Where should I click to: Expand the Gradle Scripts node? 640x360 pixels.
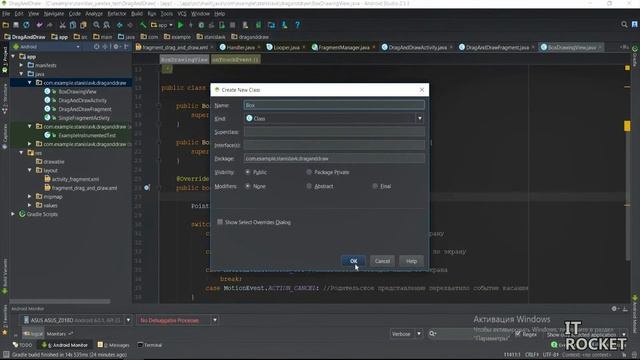[x=13, y=214]
